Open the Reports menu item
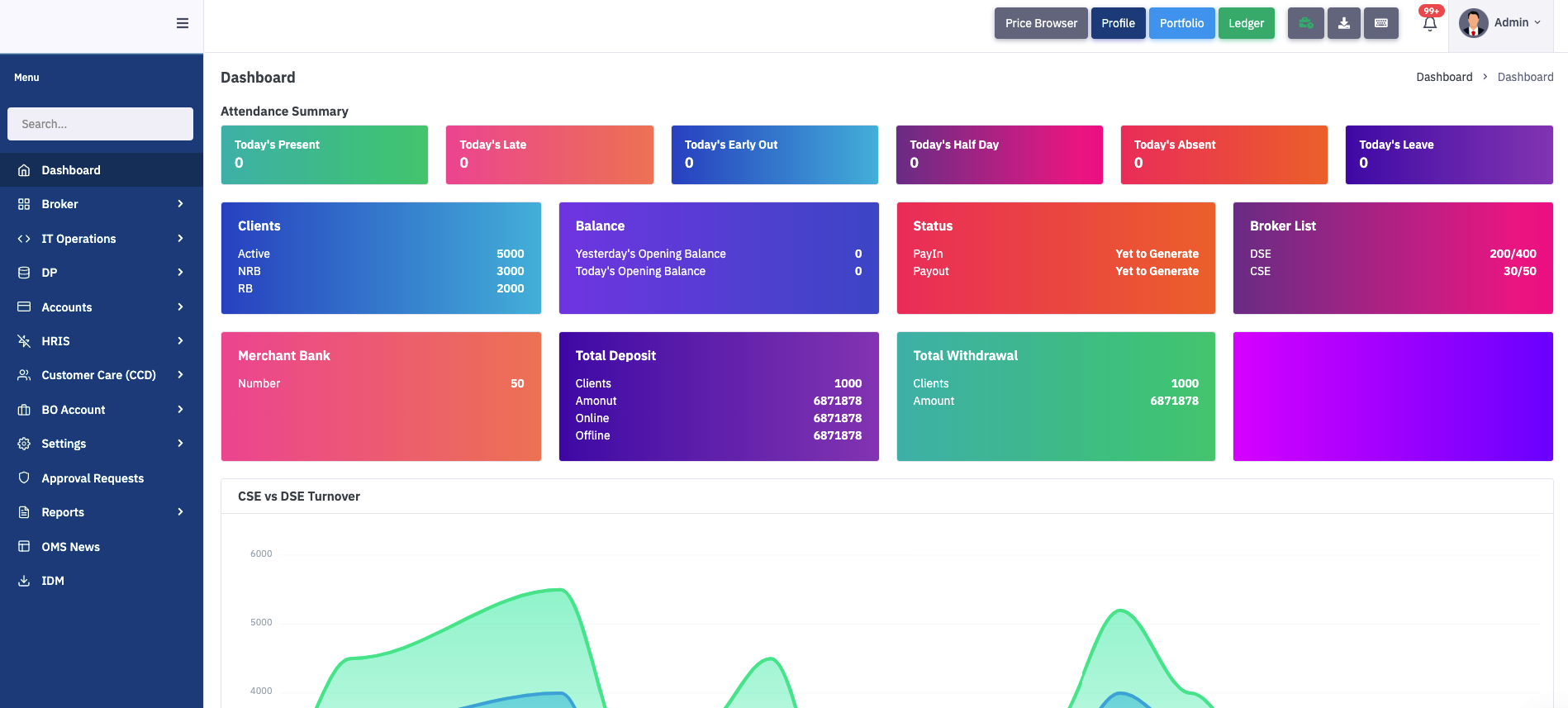This screenshot has width=1568, height=708. coord(63,512)
